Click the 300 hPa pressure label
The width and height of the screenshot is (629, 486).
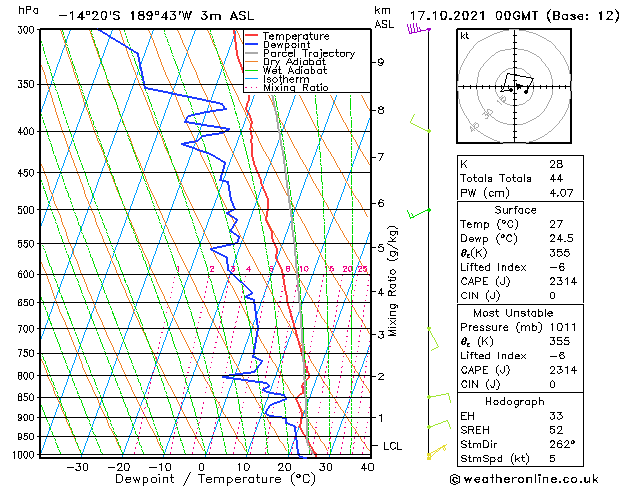tap(26, 30)
